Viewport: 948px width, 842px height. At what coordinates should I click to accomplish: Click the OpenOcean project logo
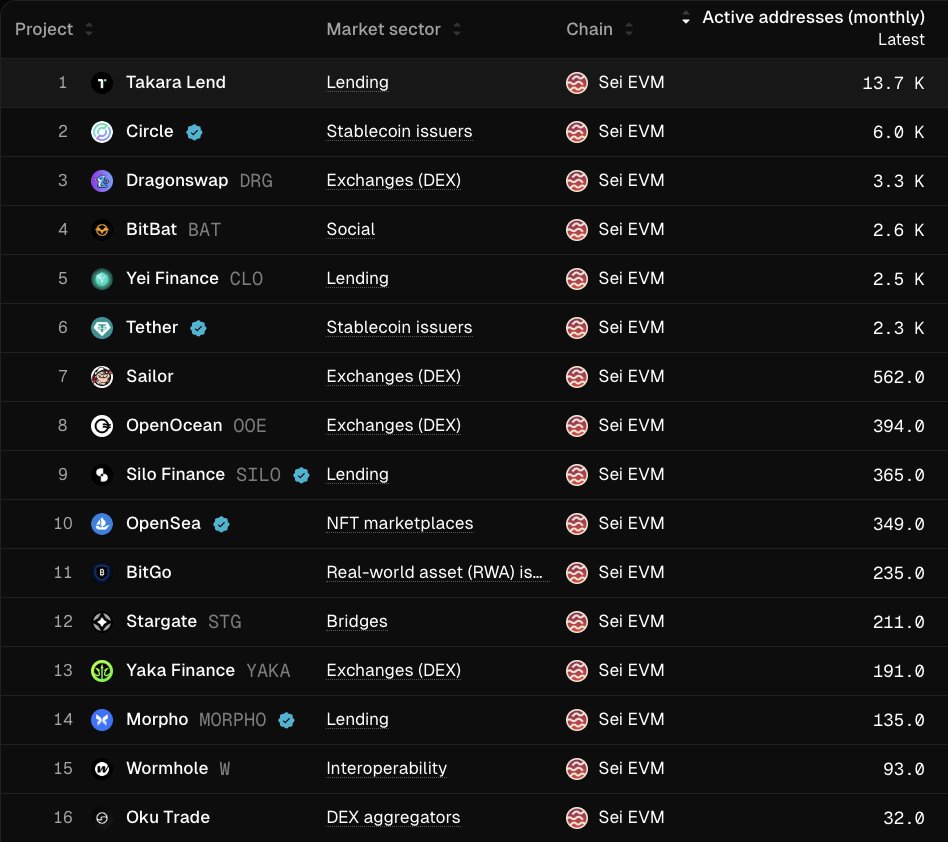tap(102, 426)
